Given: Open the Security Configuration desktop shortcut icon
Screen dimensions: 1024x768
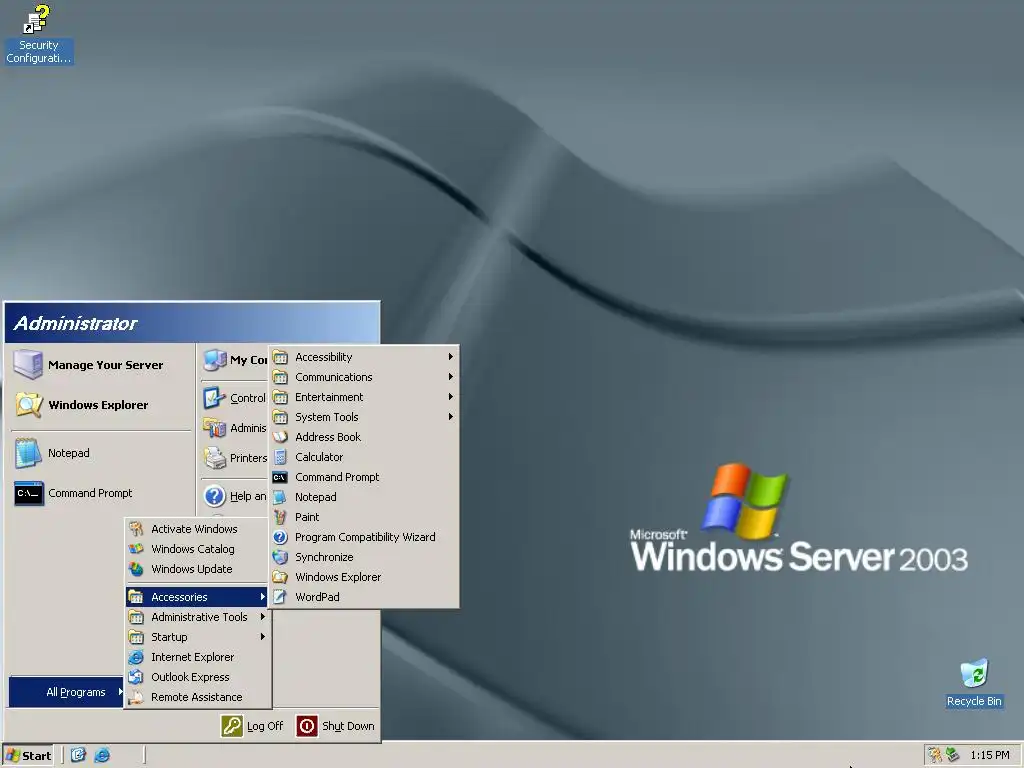Looking at the screenshot, I should point(37,19).
